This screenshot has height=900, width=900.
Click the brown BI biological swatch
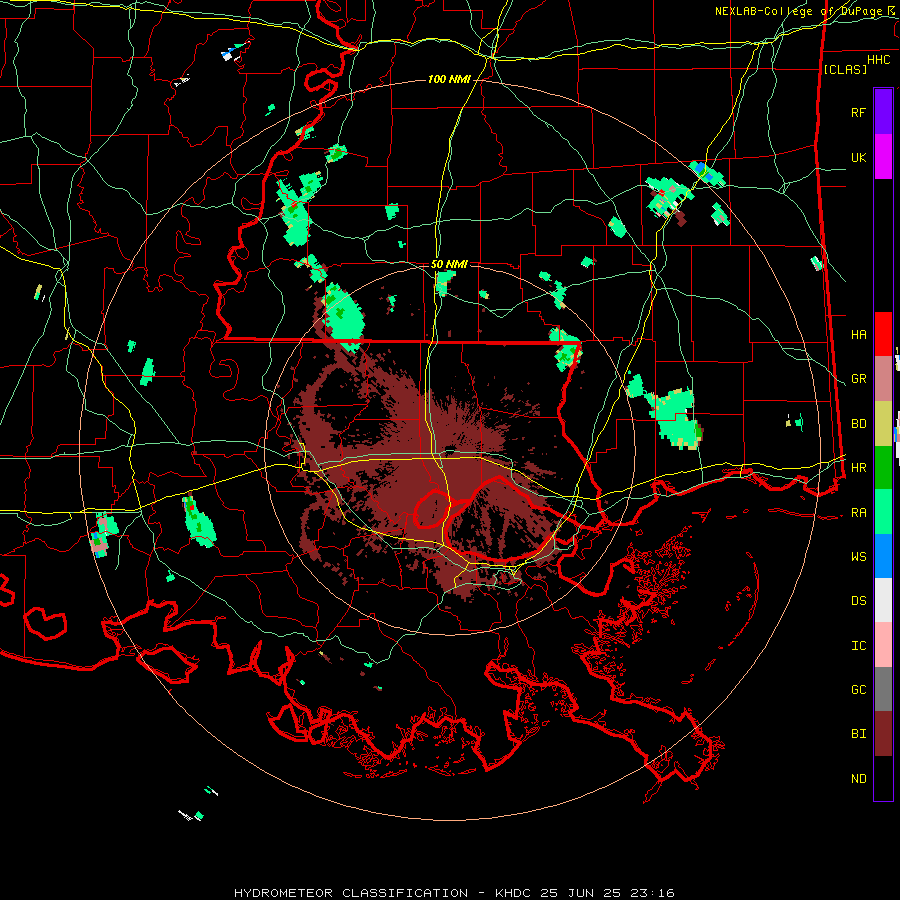tap(883, 734)
